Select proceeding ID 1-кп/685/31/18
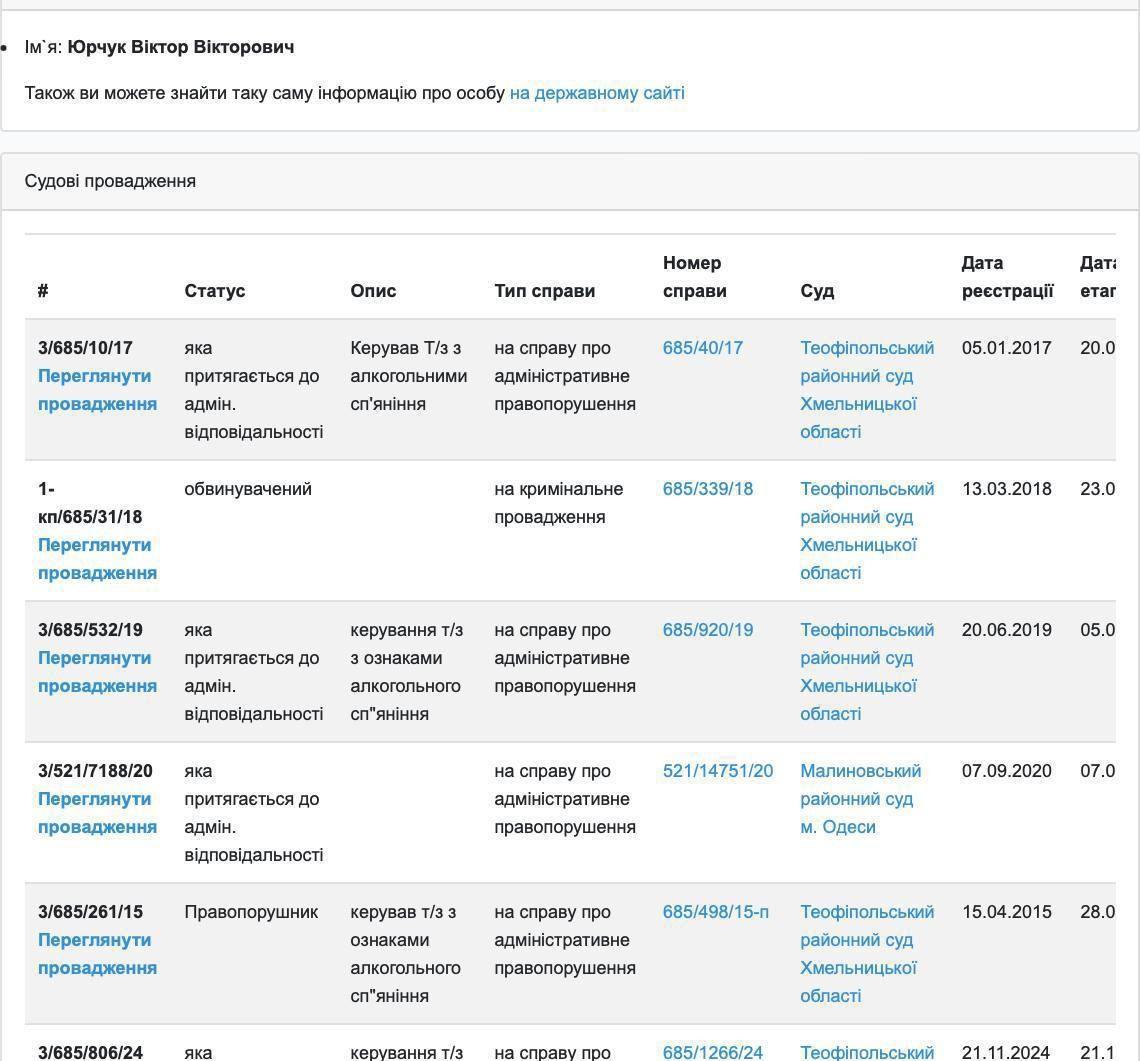 (90, 503)
